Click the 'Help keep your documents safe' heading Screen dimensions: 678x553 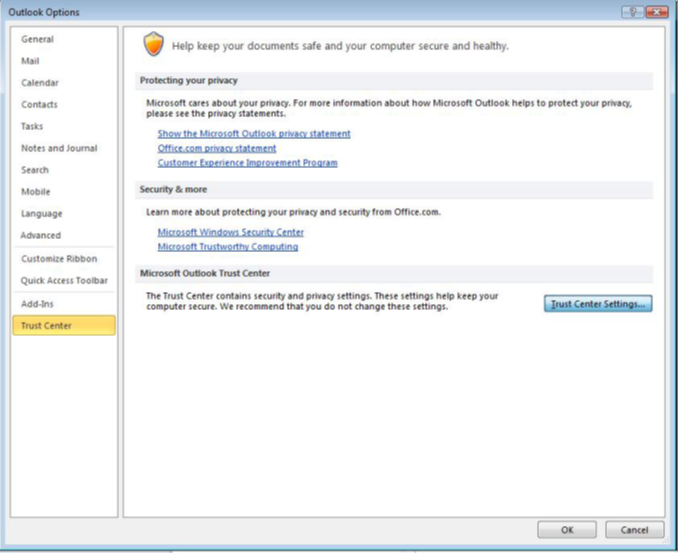coord(340,46)
